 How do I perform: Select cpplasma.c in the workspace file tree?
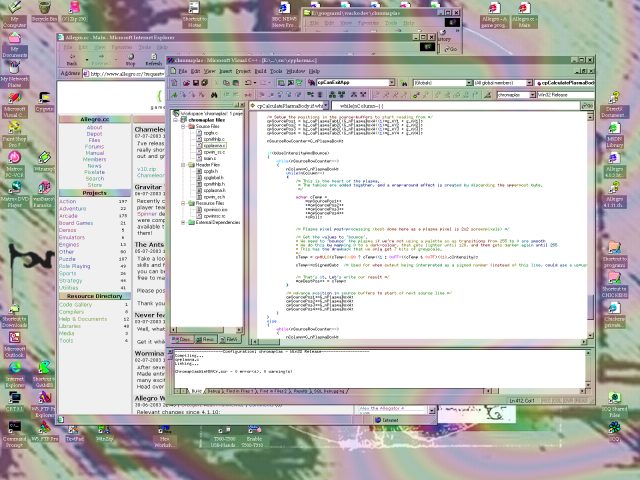tap(214, 145)
